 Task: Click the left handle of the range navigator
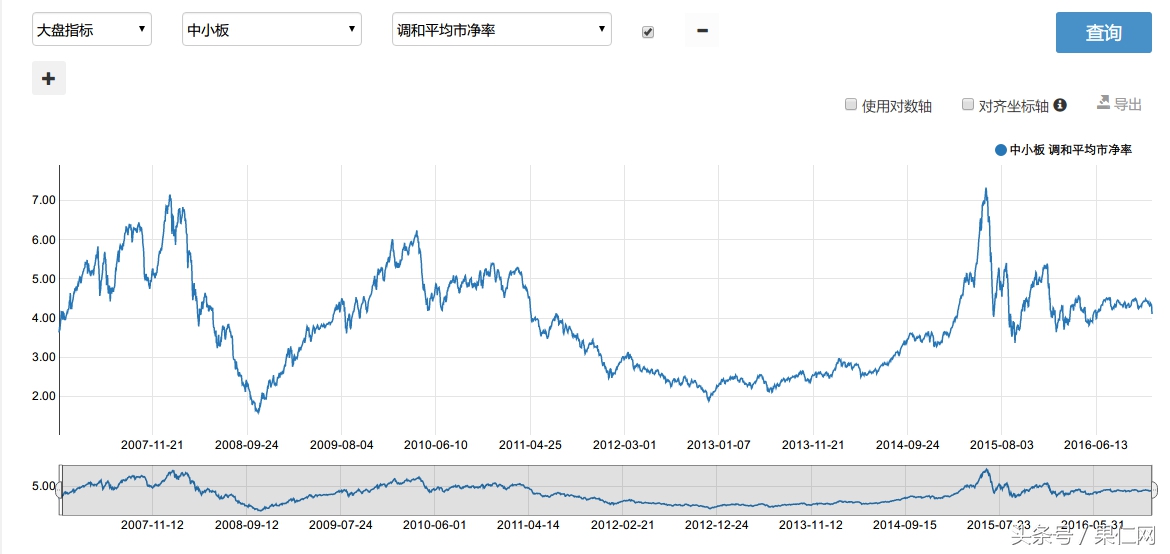tap(59, 490)
